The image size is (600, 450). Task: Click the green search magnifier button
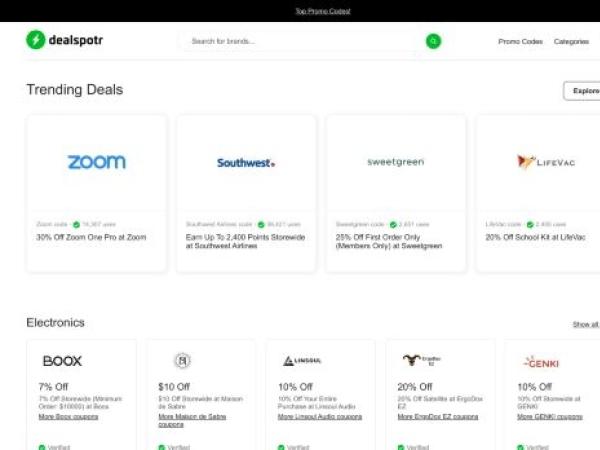433,41
